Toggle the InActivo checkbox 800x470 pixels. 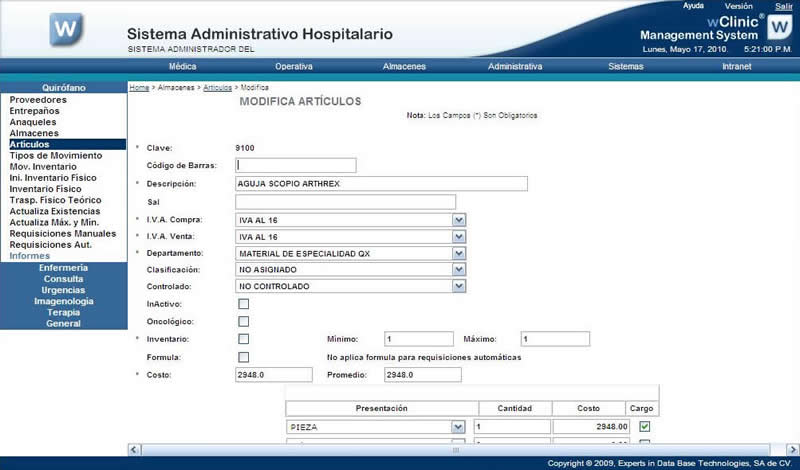tap(243, 304)
